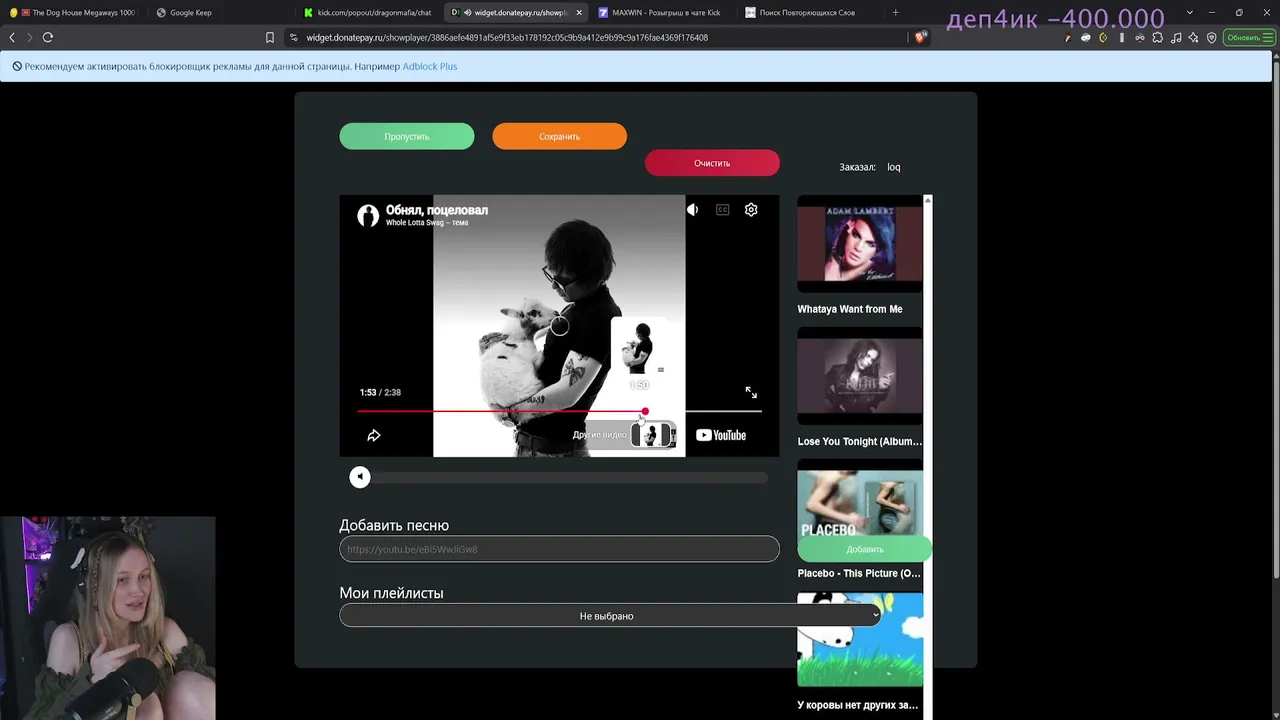Click the 'Заказал: loq' requester label
This screenshot has width=1280, height=720.
pos(870,167)
